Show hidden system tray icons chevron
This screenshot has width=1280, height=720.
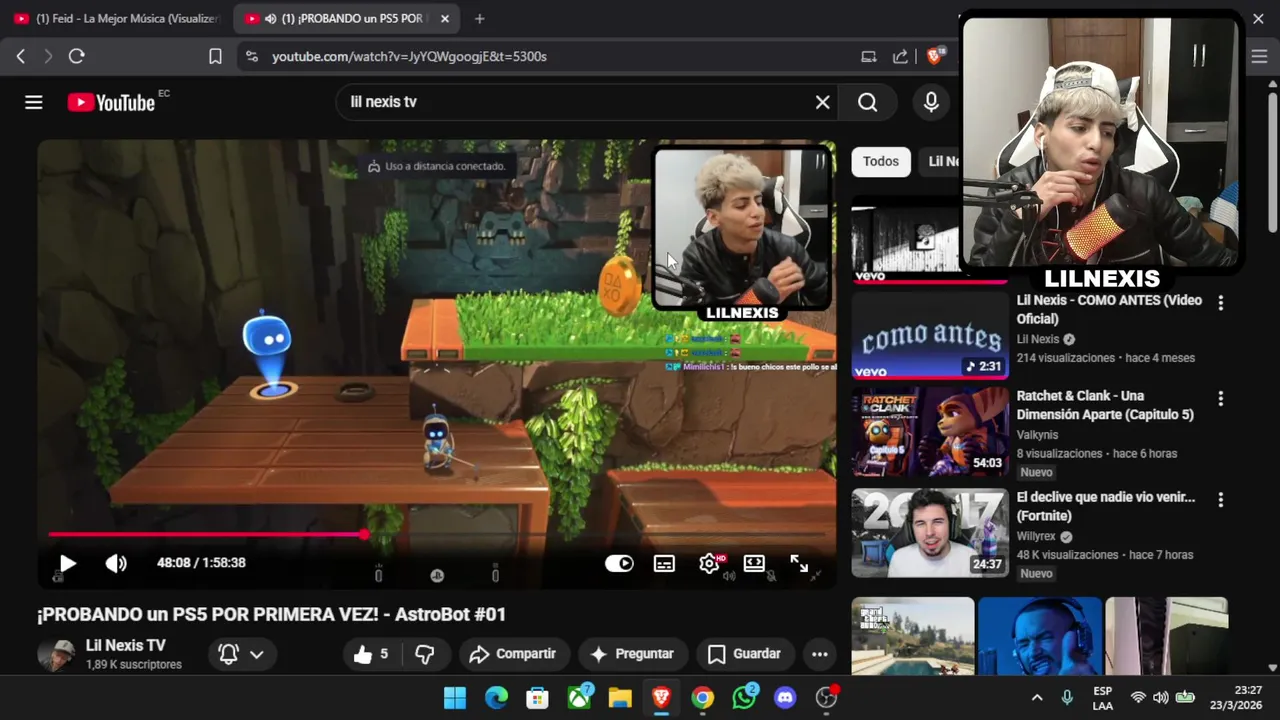point(1037,697)
